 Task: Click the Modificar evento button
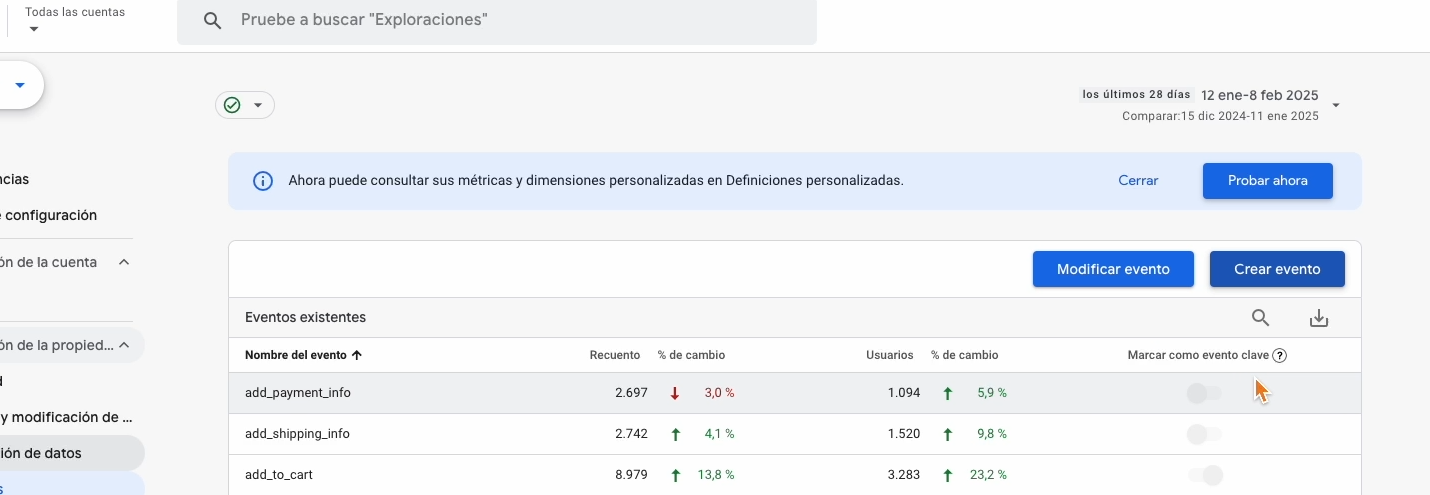click(x=1113, y=269)
